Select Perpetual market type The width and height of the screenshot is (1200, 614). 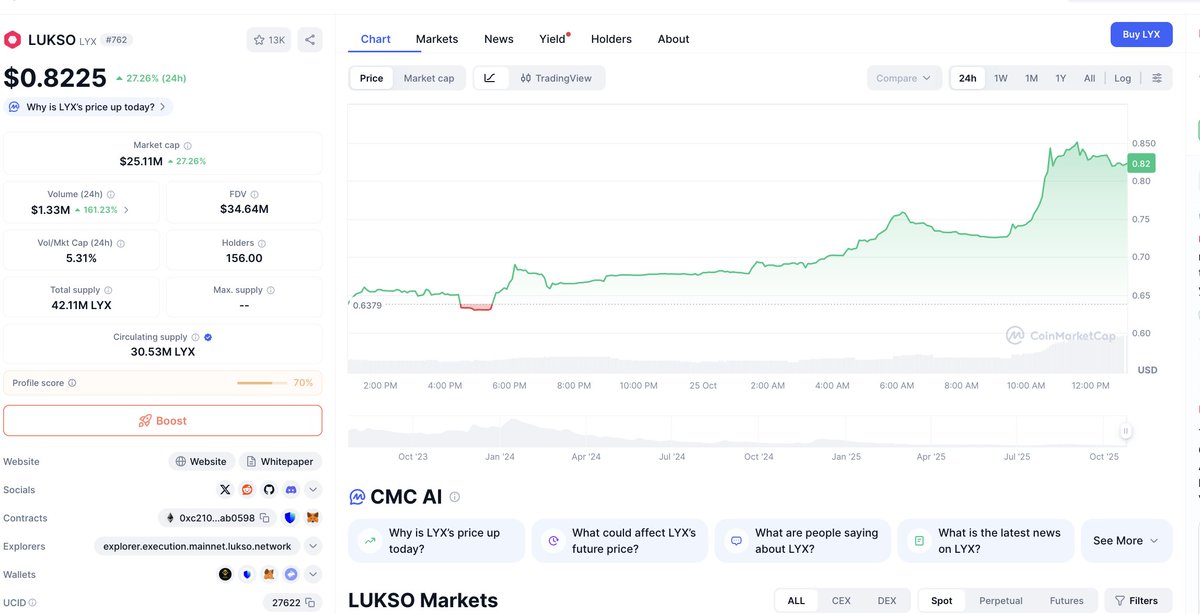[1001, 601]
